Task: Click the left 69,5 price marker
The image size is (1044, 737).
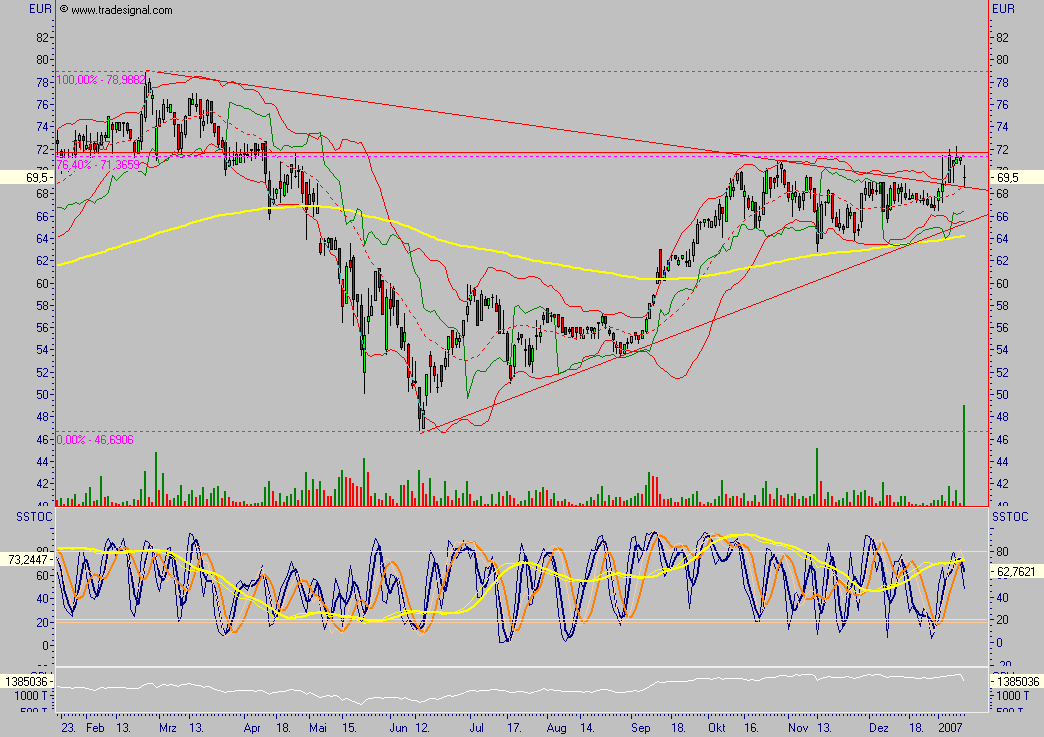Action: pyautogui.click(x=27, y=177)
